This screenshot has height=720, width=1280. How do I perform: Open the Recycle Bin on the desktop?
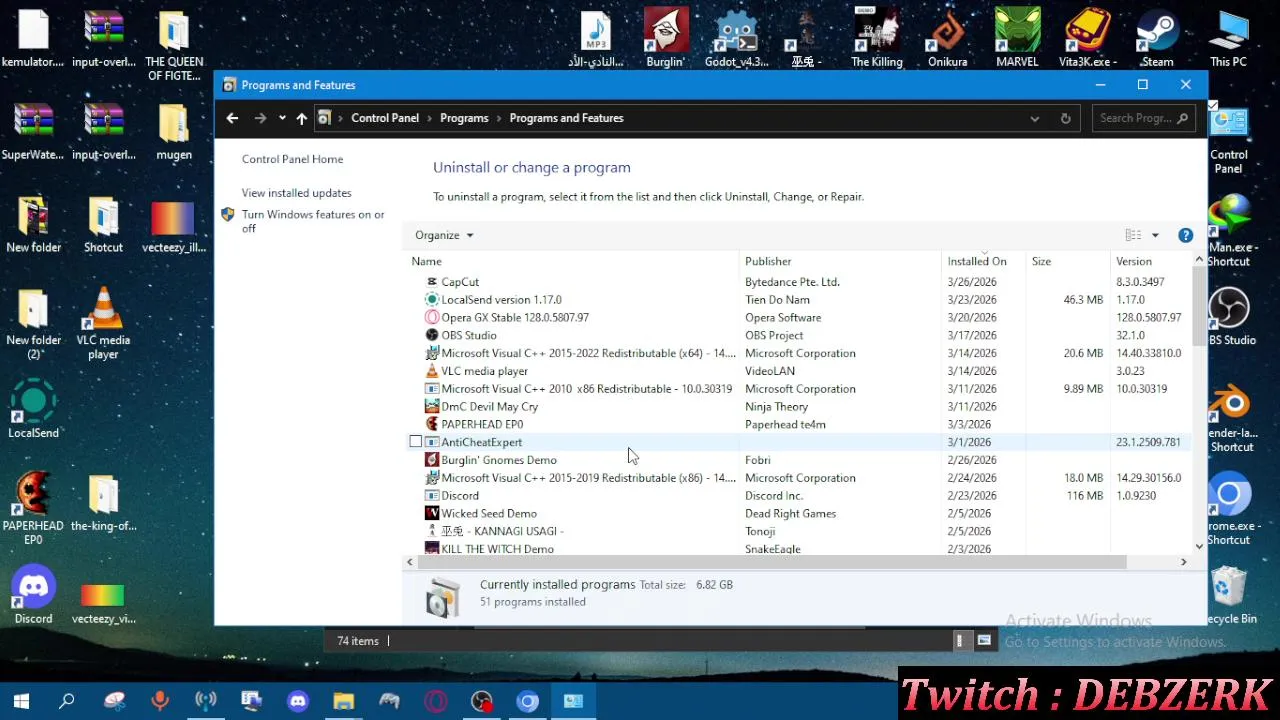click(x=1231, y=596)
